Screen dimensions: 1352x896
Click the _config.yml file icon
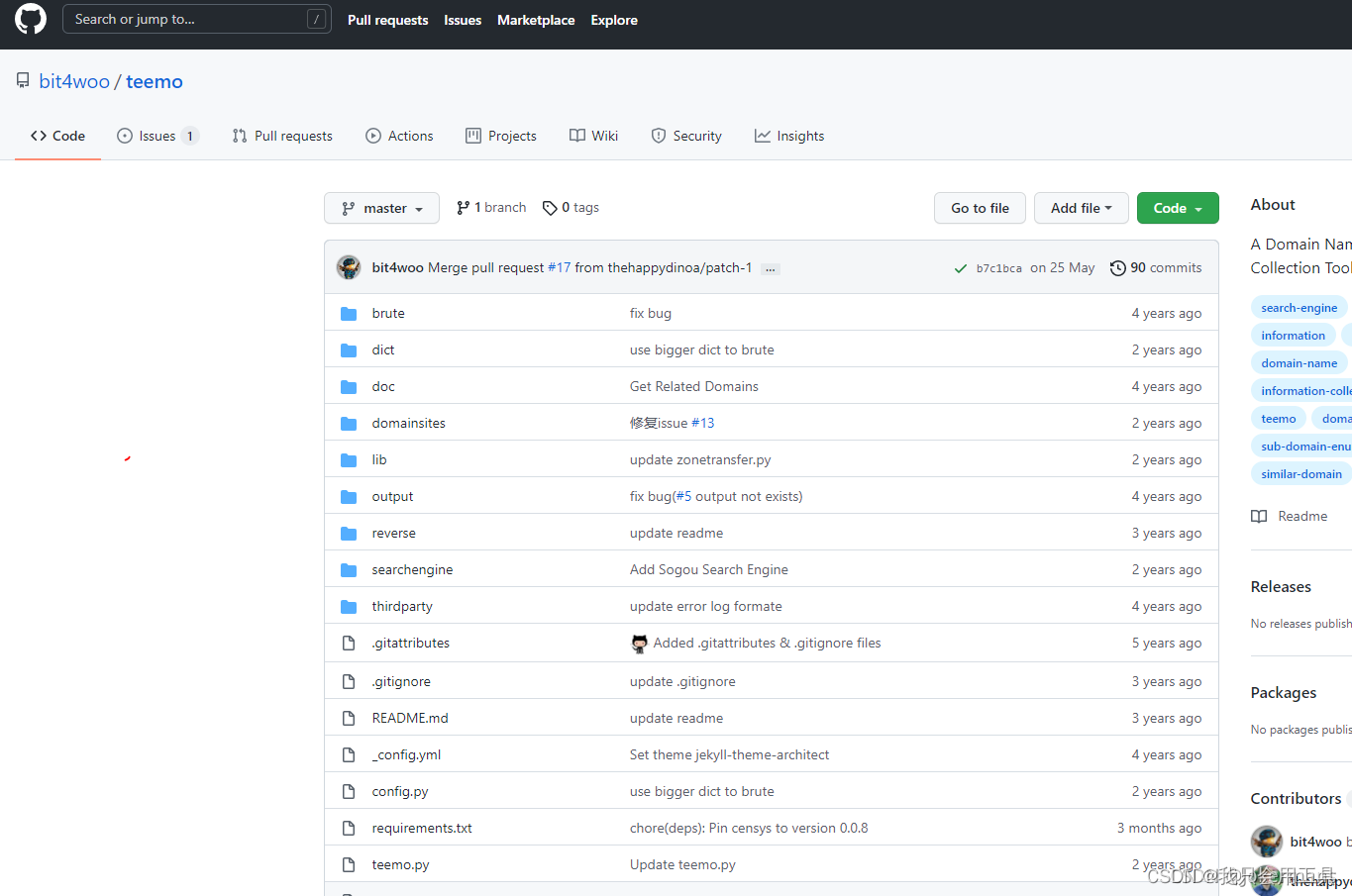click(349, 754)
